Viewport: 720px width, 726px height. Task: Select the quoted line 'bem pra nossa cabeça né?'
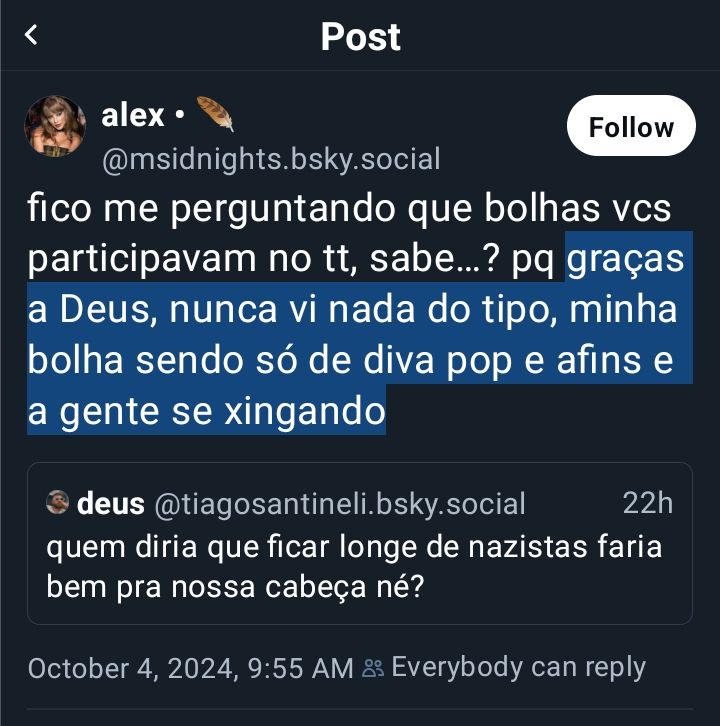pos(235,588)
